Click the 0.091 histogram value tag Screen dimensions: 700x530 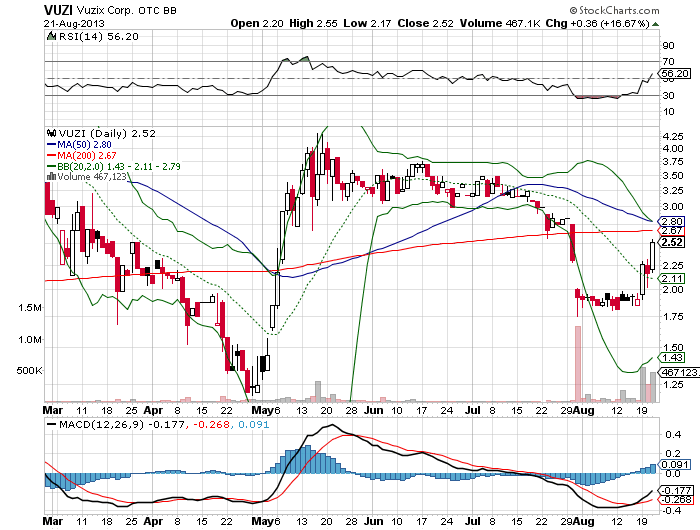coord(675,464)
